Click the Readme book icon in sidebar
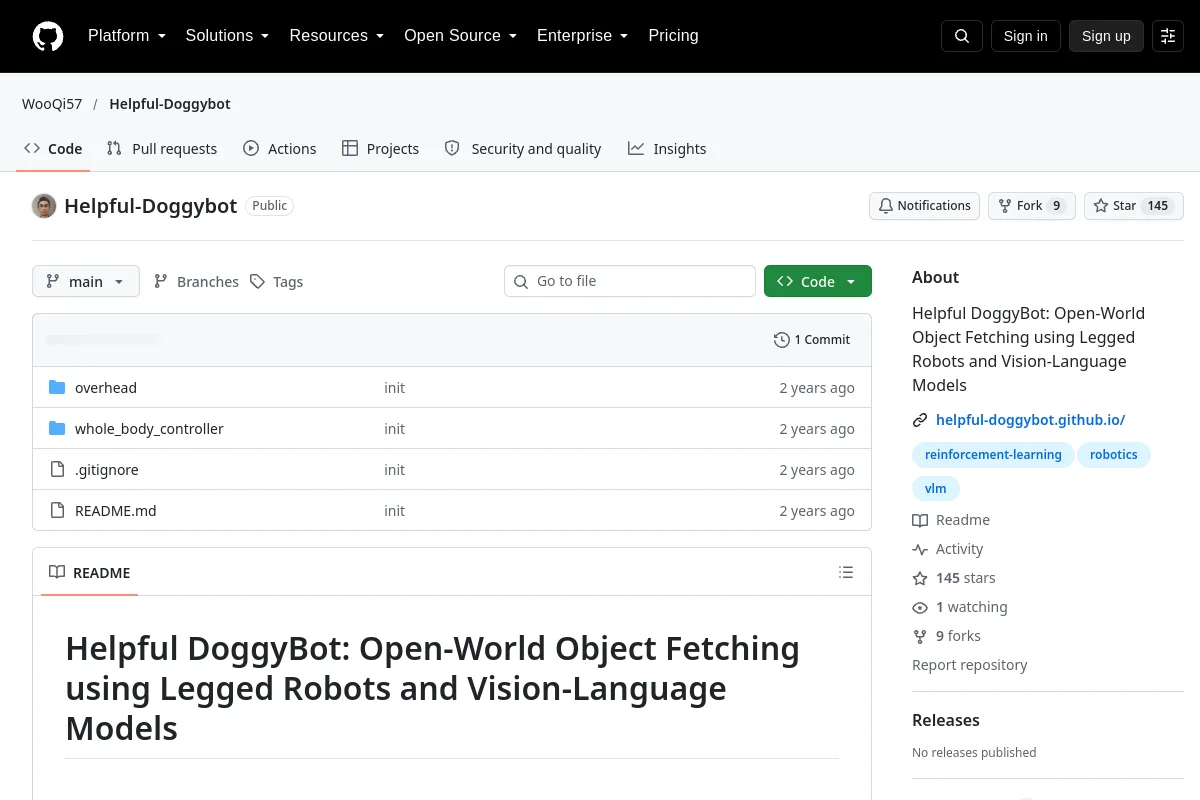Screen dimensions: 1200x800 [x=920, y=520]
